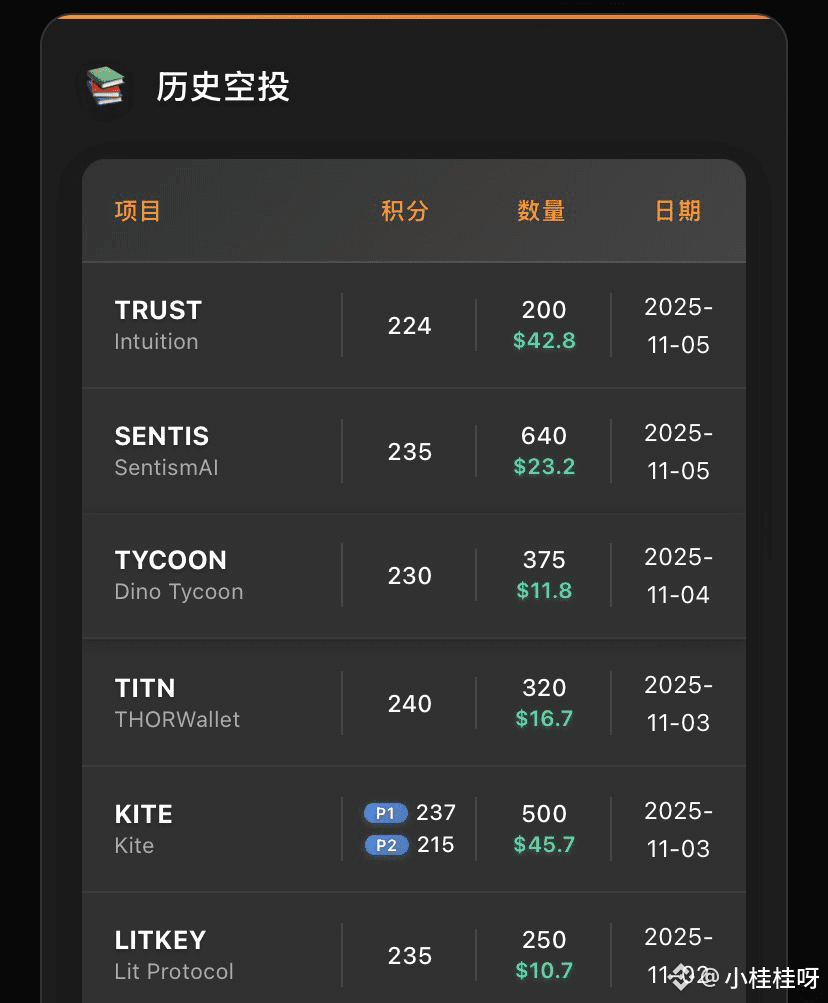Click the 日期 column header
This screenshot has height=1003, width=828.
coord(678,211)
